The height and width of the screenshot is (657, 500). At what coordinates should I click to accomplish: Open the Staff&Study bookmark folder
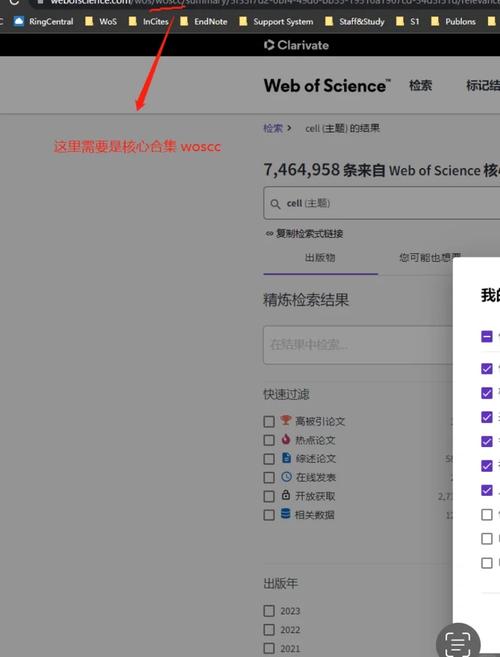point(355,21)
